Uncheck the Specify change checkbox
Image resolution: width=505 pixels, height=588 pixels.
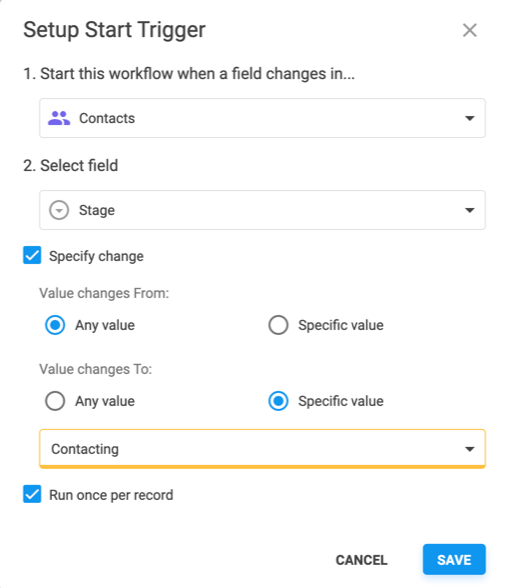tap(32, 256)
